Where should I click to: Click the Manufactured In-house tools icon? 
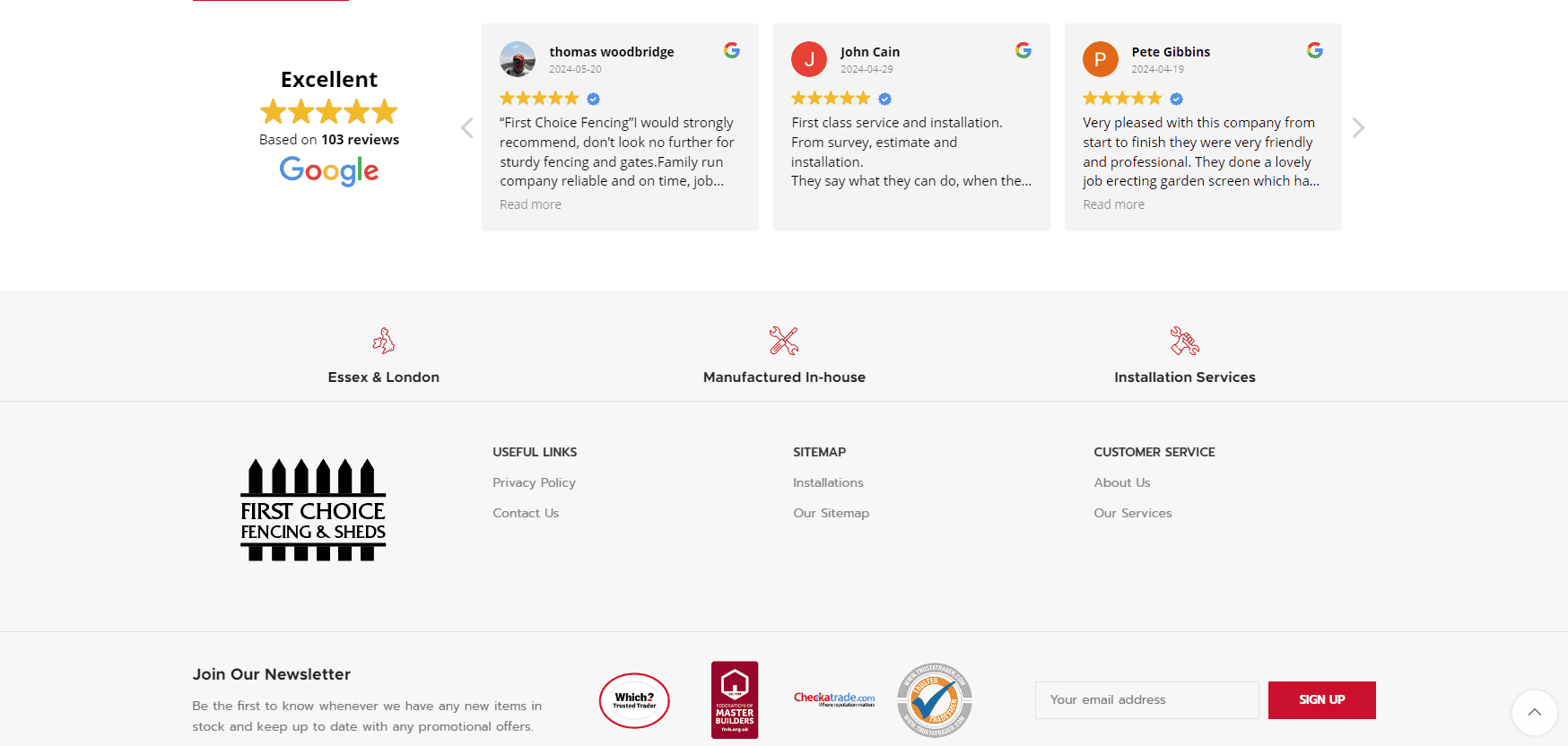pos(784,341)
